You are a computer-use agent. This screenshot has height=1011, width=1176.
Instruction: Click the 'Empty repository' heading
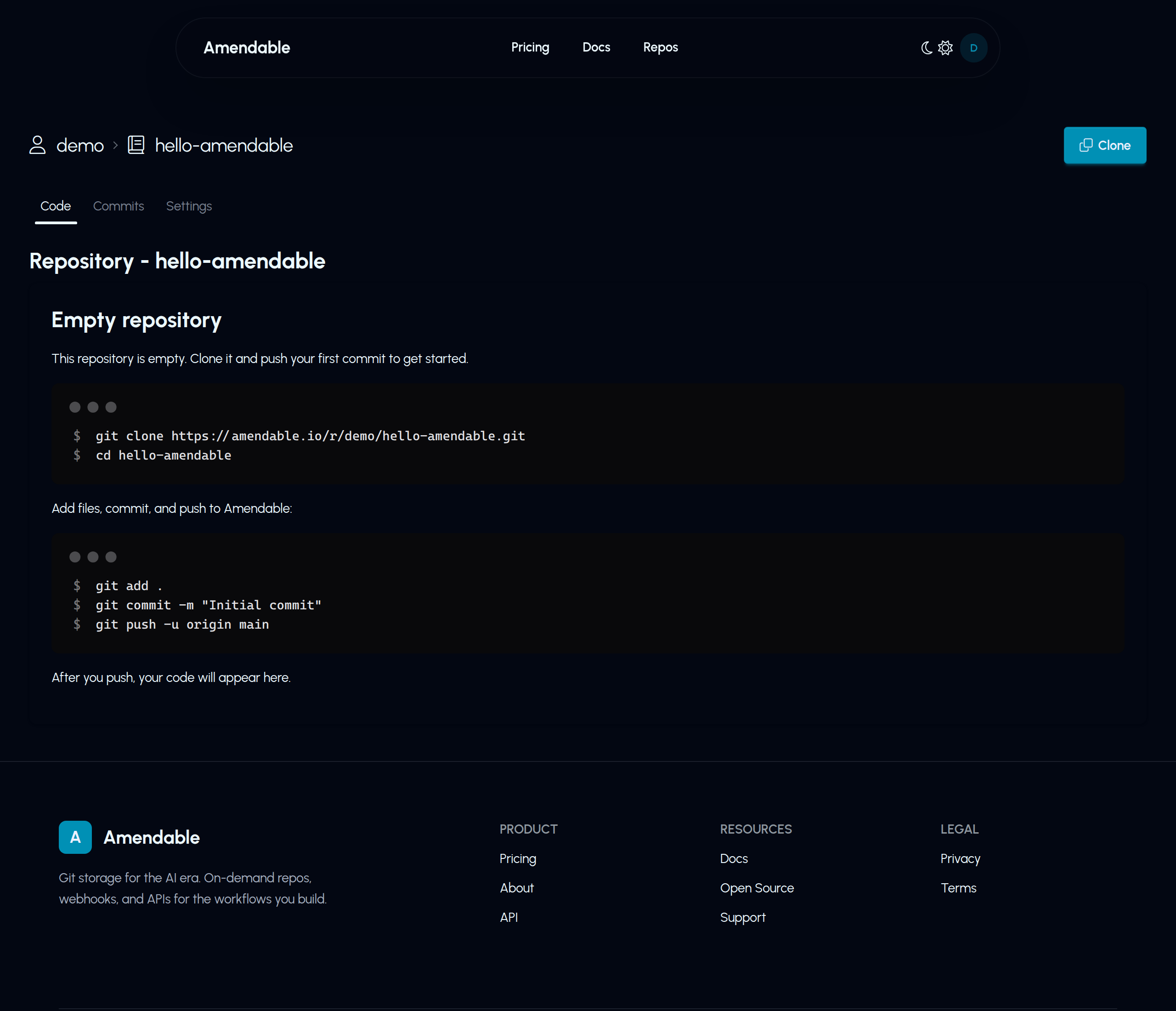(136, 320)
